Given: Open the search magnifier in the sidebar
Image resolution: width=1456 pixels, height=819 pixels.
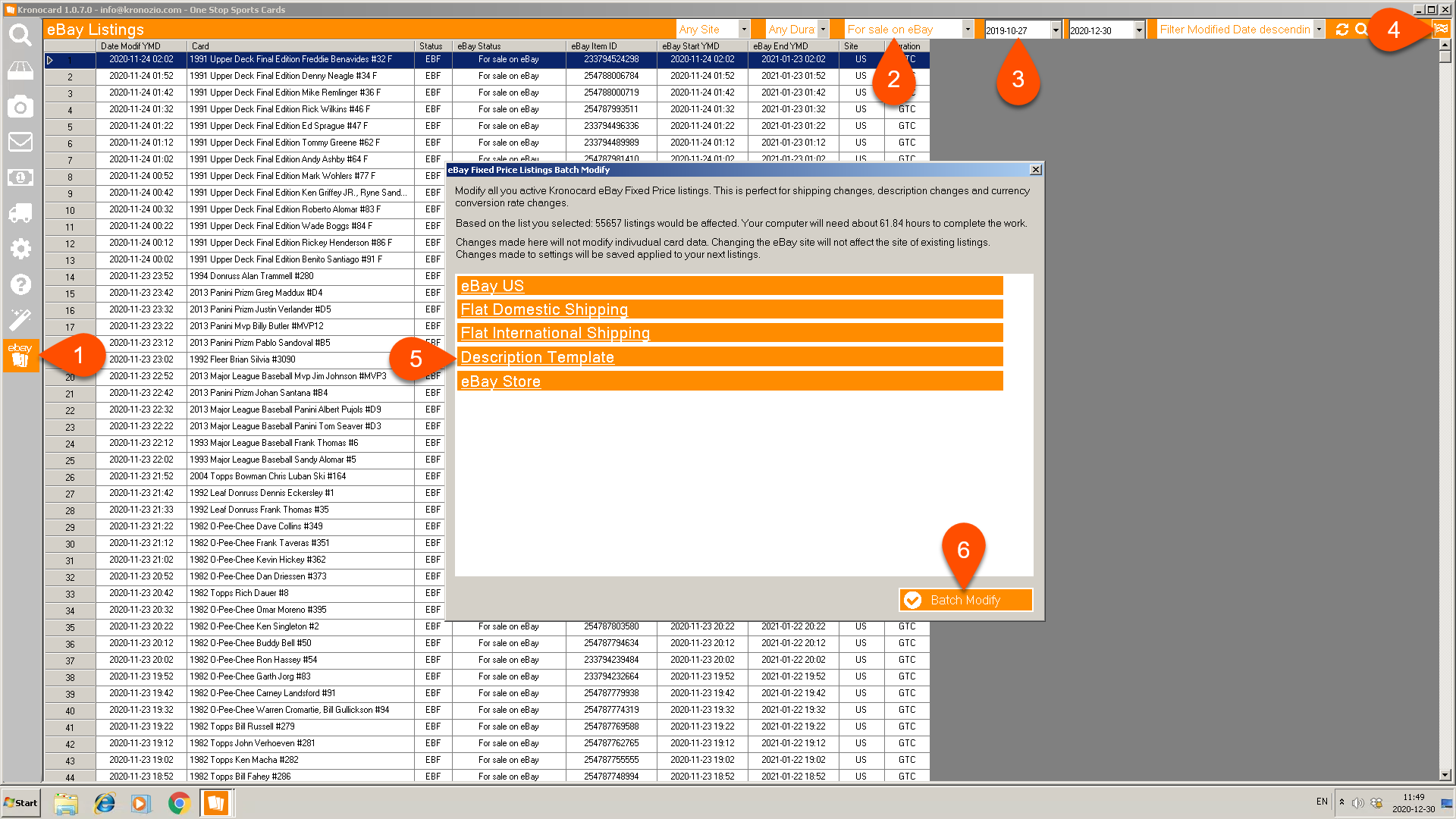Looking at the screenshot, I should (20, 35).
